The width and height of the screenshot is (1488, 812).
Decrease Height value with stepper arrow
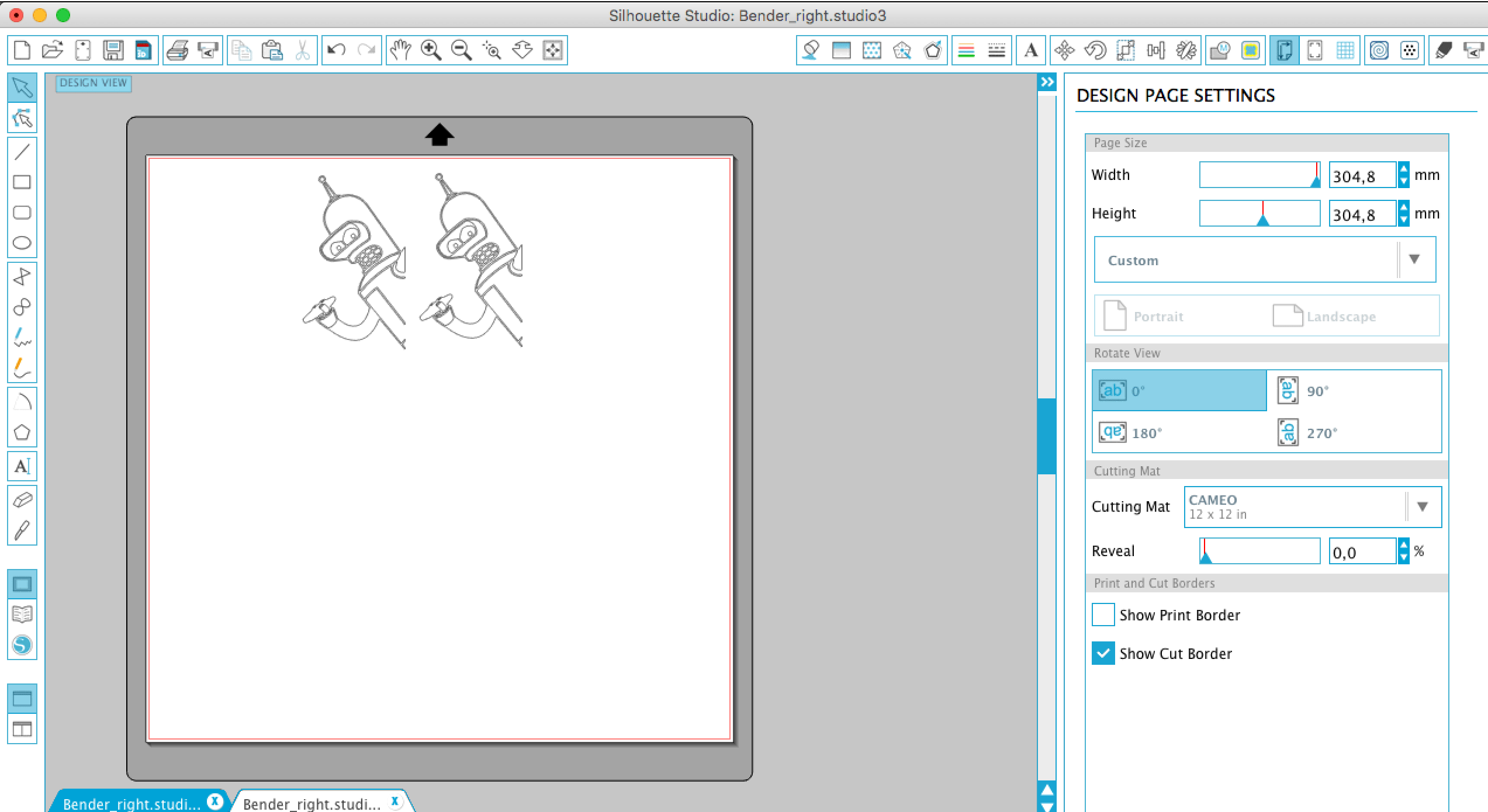1404,220
